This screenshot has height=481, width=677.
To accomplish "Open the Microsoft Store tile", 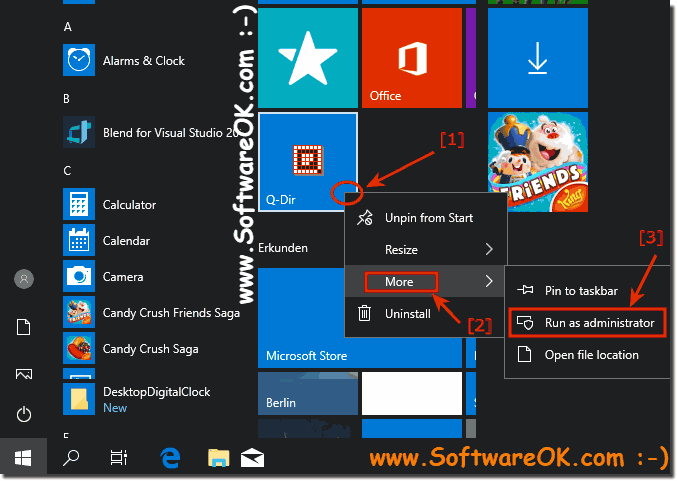I will pos(360,318).
